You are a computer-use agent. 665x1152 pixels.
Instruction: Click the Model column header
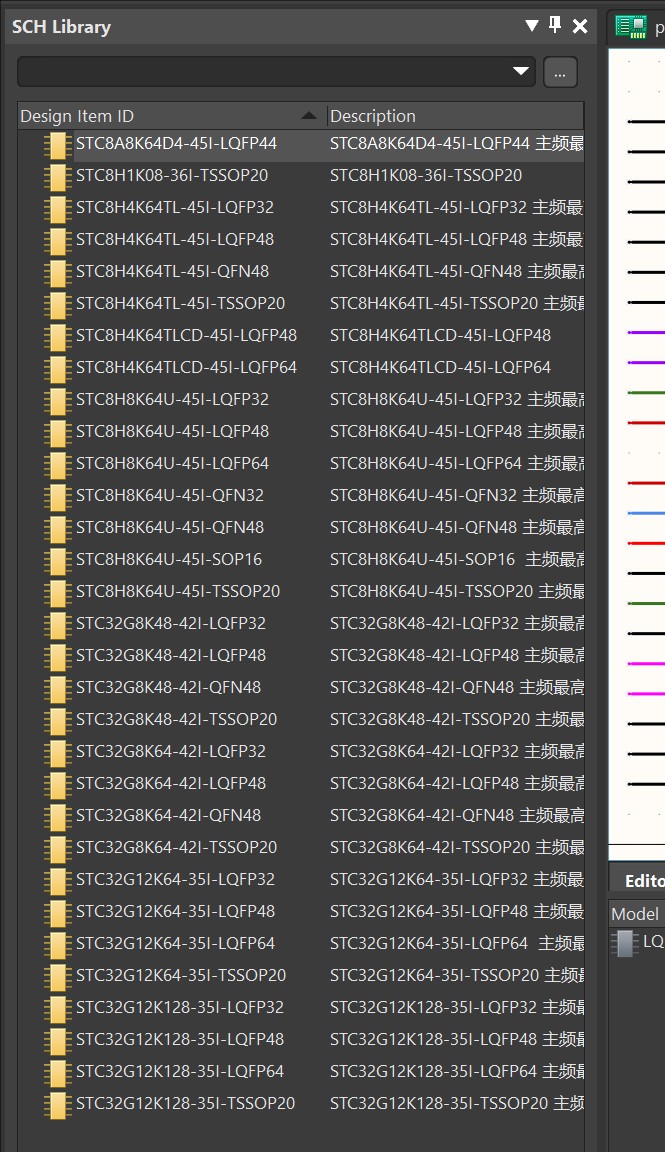(x=636, y=914)
